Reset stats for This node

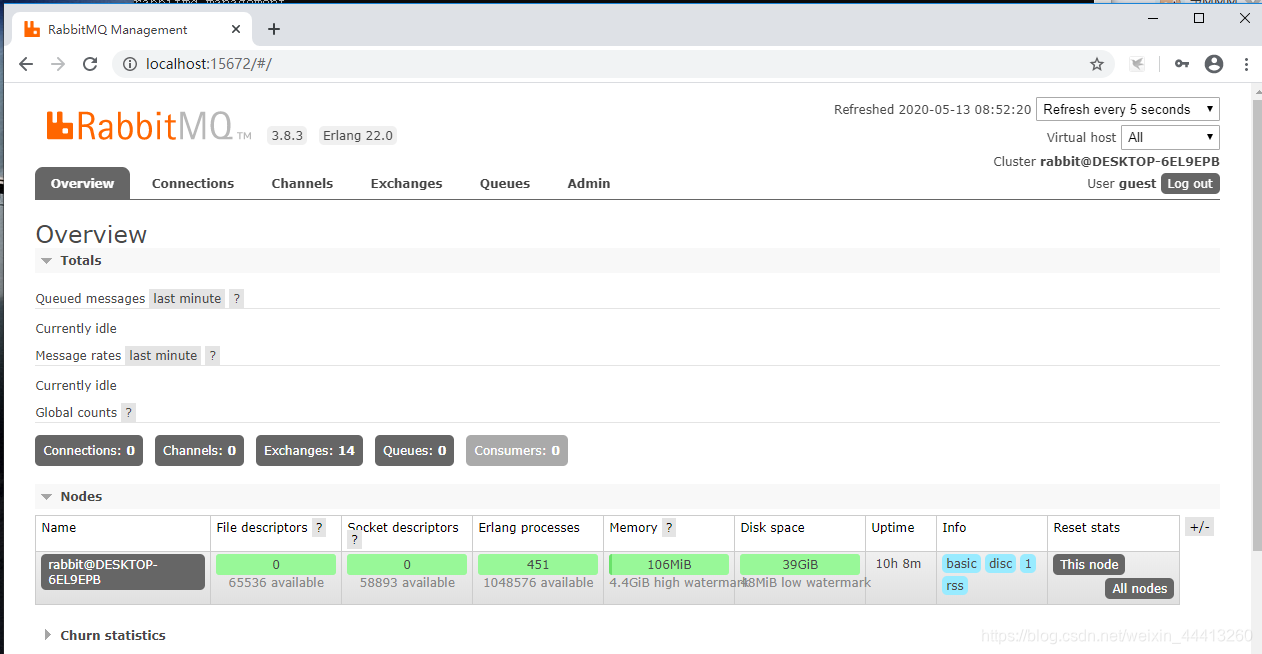[1089, 564]
